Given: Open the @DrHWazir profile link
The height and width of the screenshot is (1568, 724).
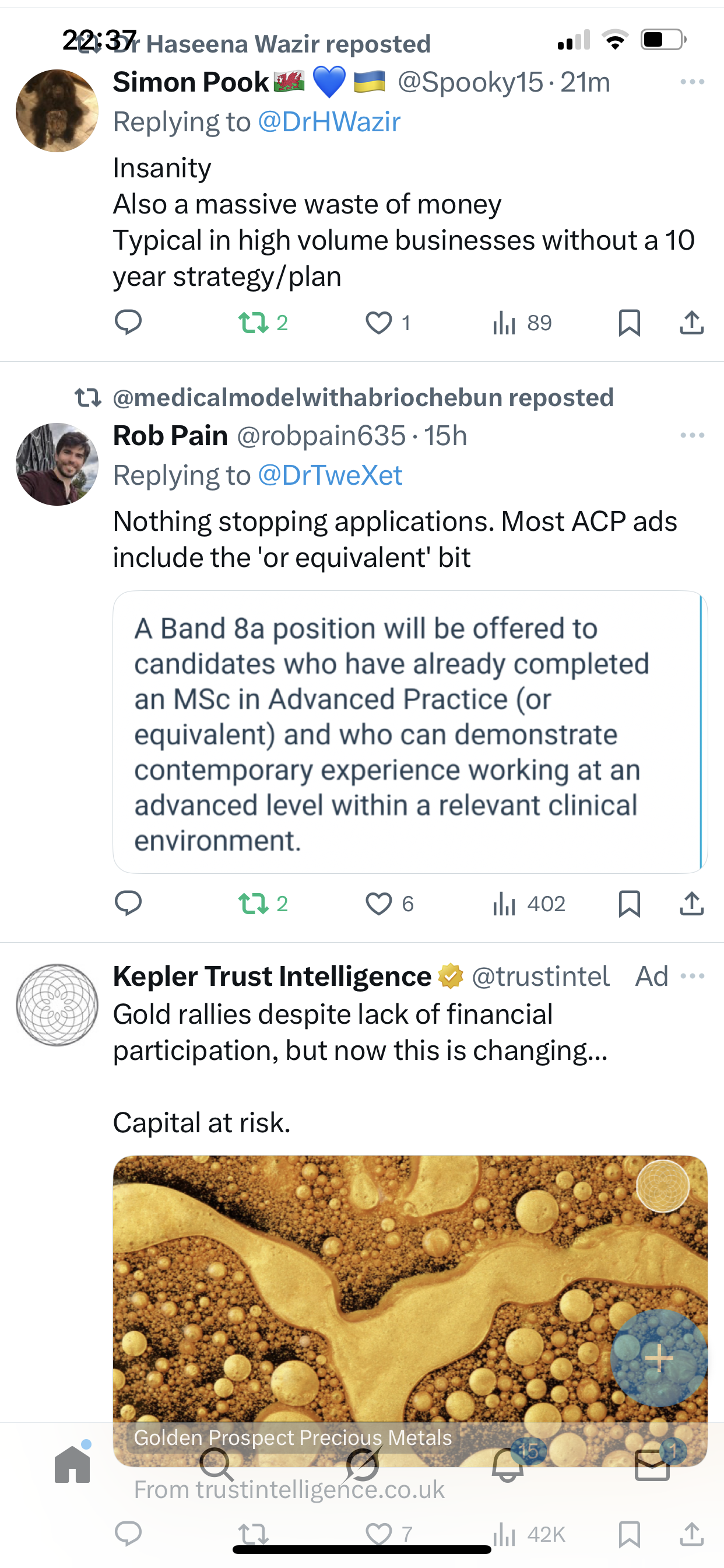Looking at the screenshot, I should 329,122.
